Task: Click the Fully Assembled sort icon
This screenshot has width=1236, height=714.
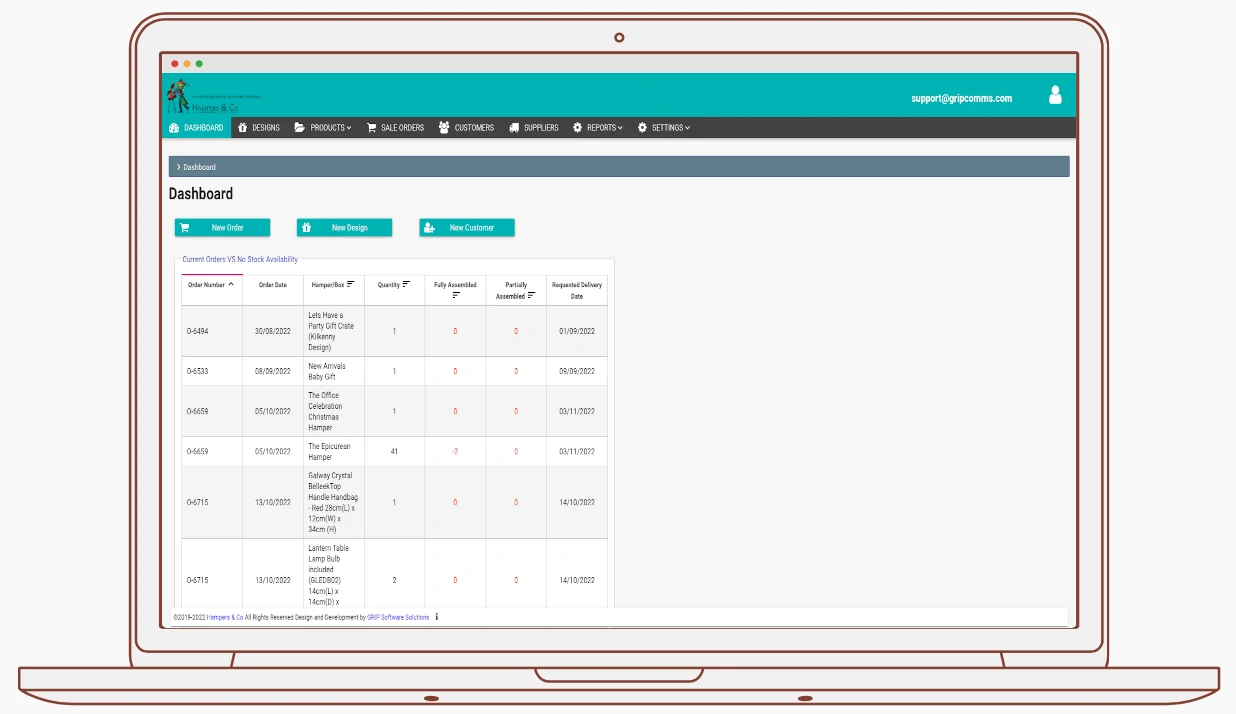Action: pos(456,296)
